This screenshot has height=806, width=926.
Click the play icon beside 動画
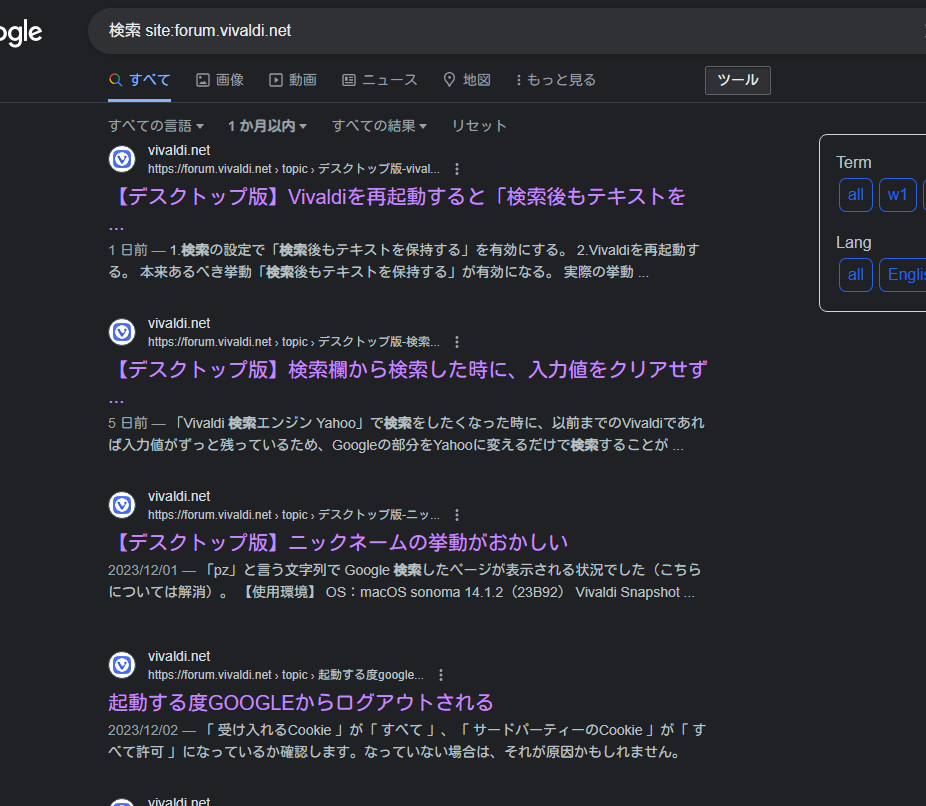[x=276, y=80]
